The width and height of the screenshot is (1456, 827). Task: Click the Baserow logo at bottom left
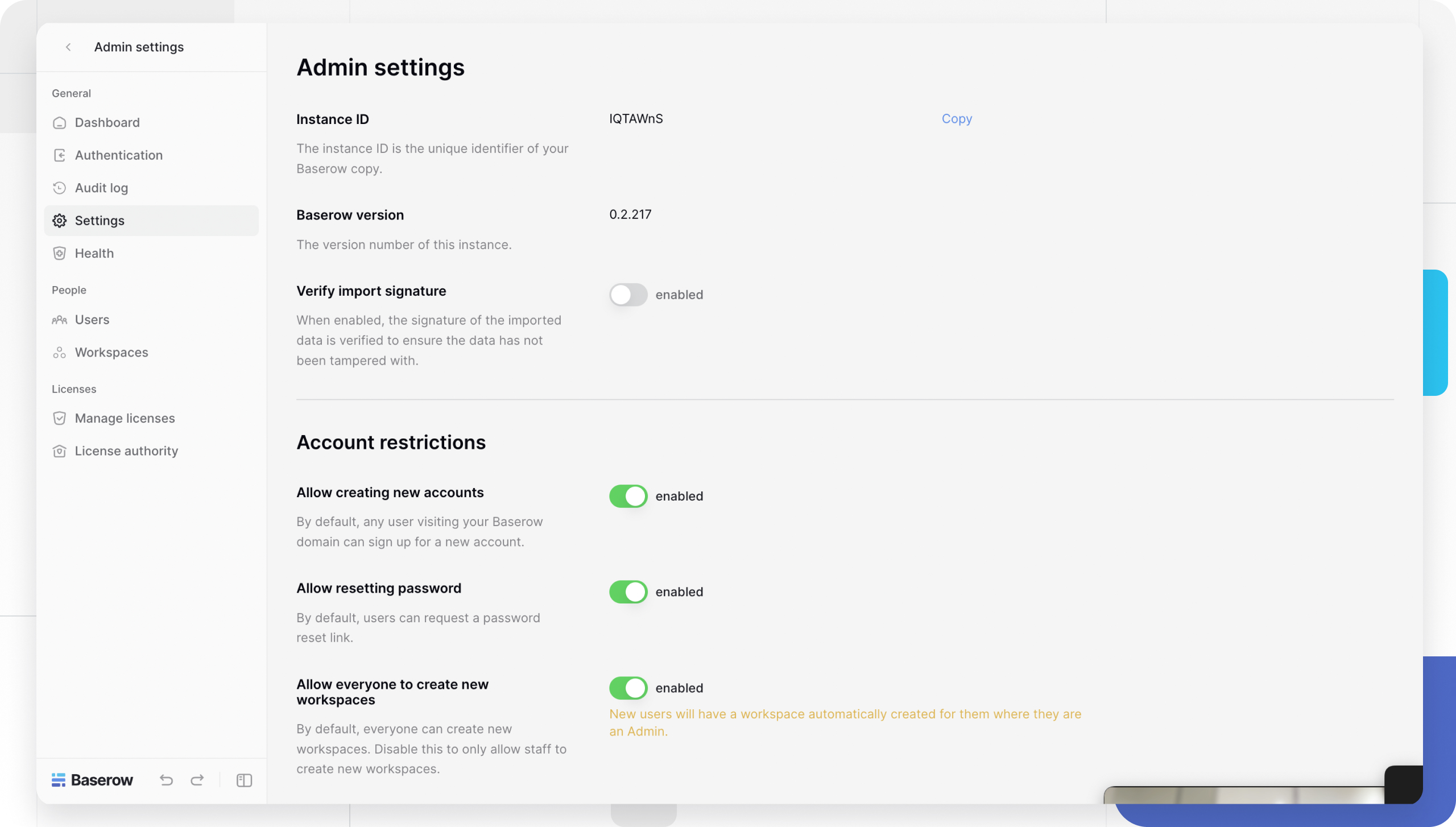coord(93,780)
